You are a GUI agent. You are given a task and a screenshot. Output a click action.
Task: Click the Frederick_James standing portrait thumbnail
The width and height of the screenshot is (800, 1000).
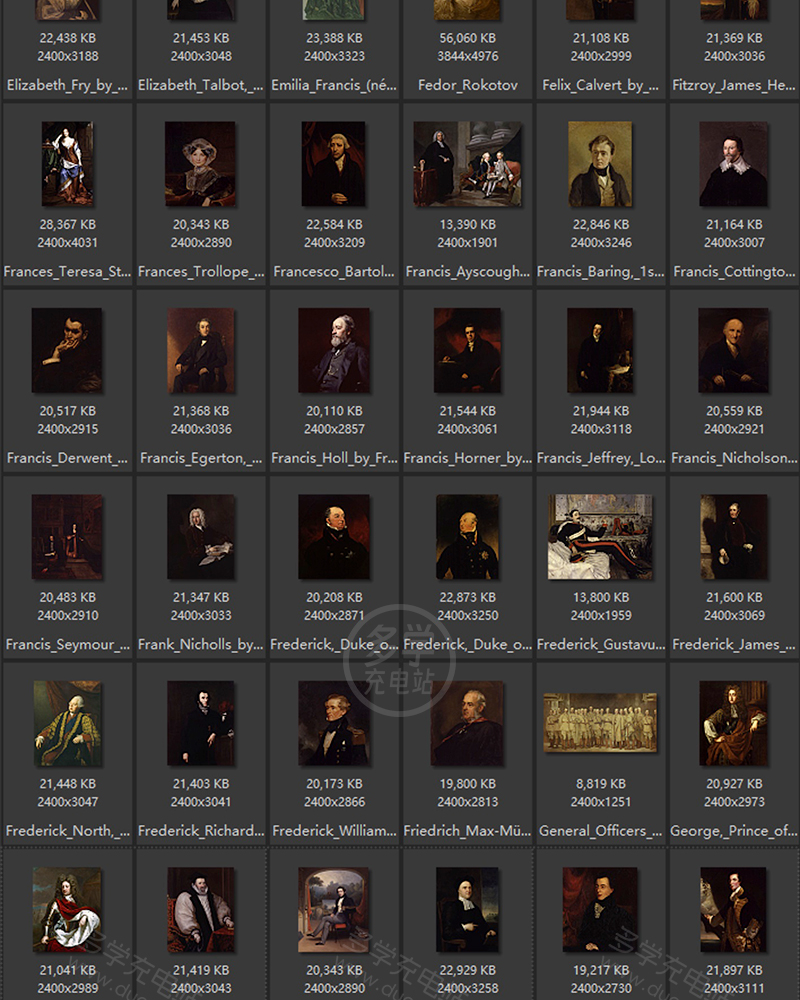[x=734, y=537]
